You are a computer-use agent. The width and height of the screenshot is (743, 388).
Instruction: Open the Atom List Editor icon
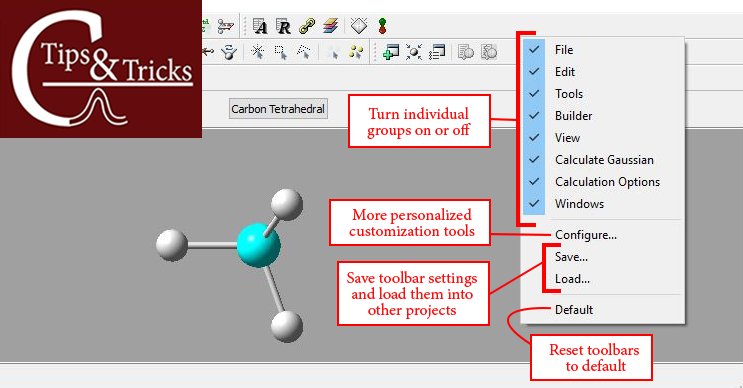pos(260,26)
